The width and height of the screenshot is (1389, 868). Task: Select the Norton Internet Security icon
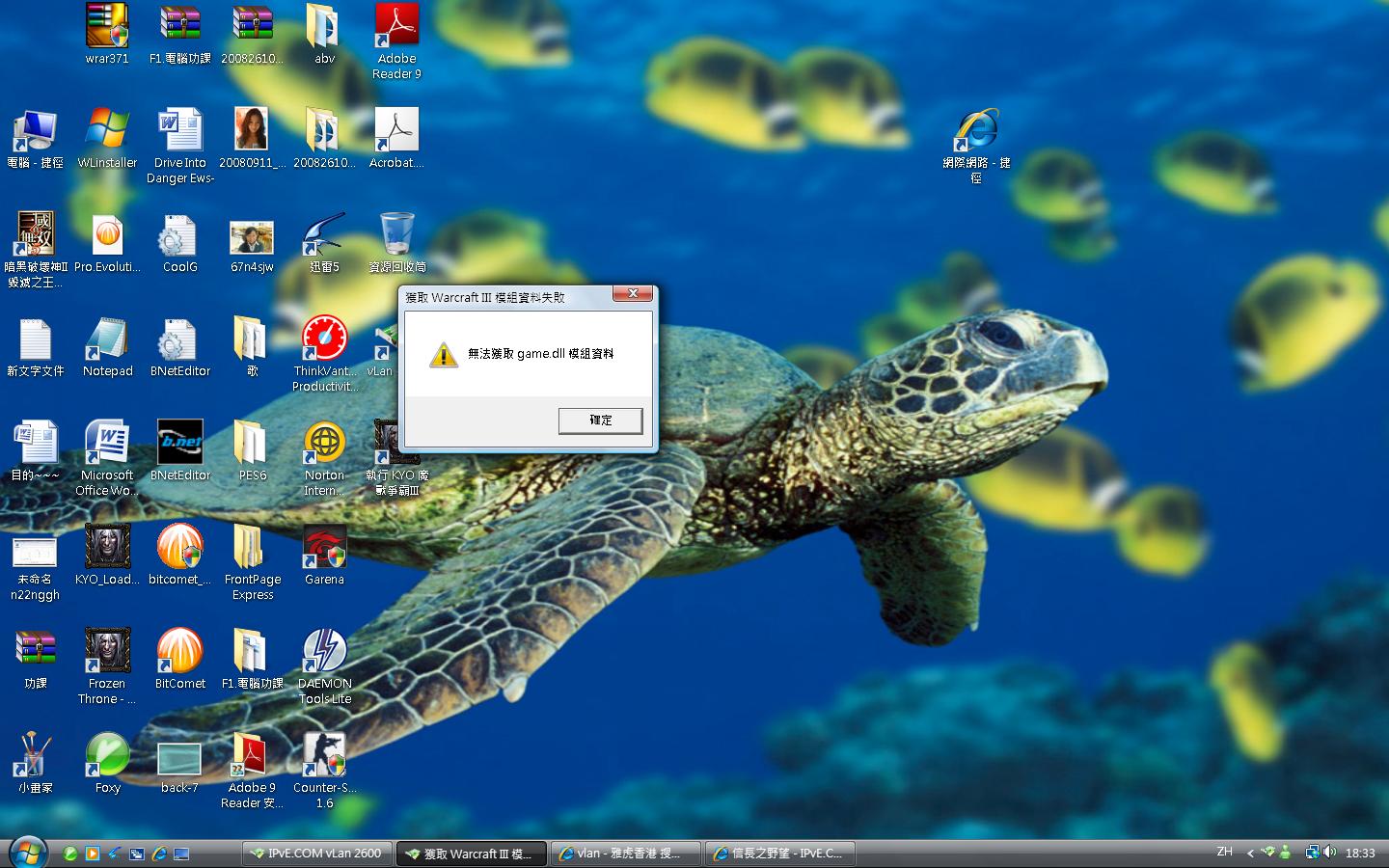(324, 445)
